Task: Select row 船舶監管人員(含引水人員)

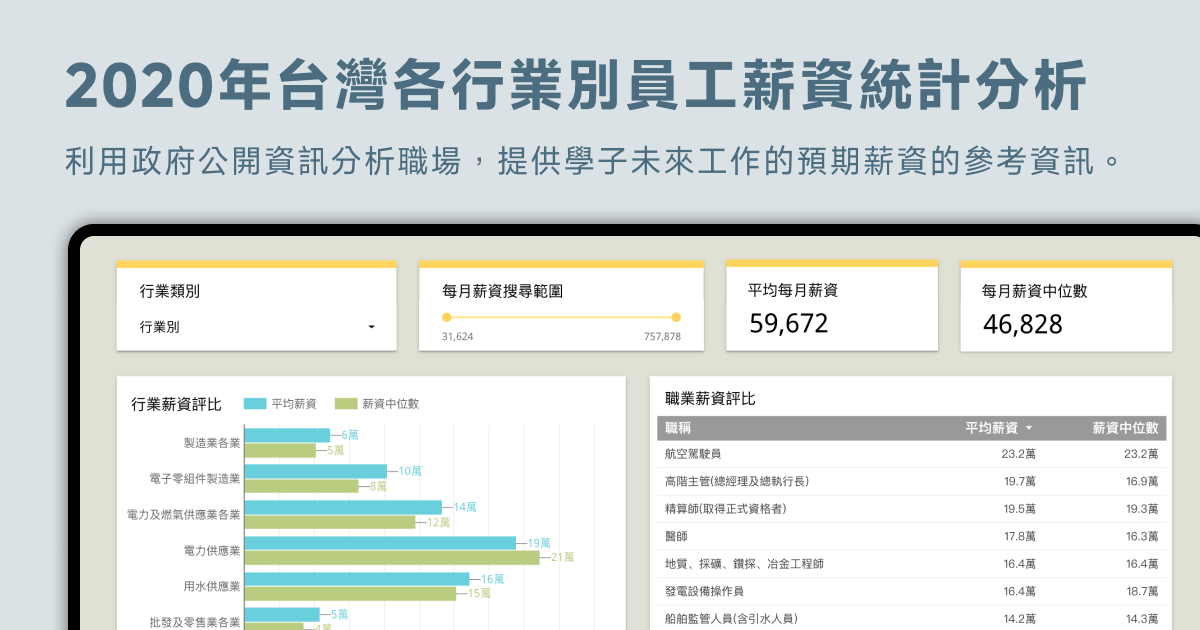Action: pyautogui.click(x=911, y=619)
